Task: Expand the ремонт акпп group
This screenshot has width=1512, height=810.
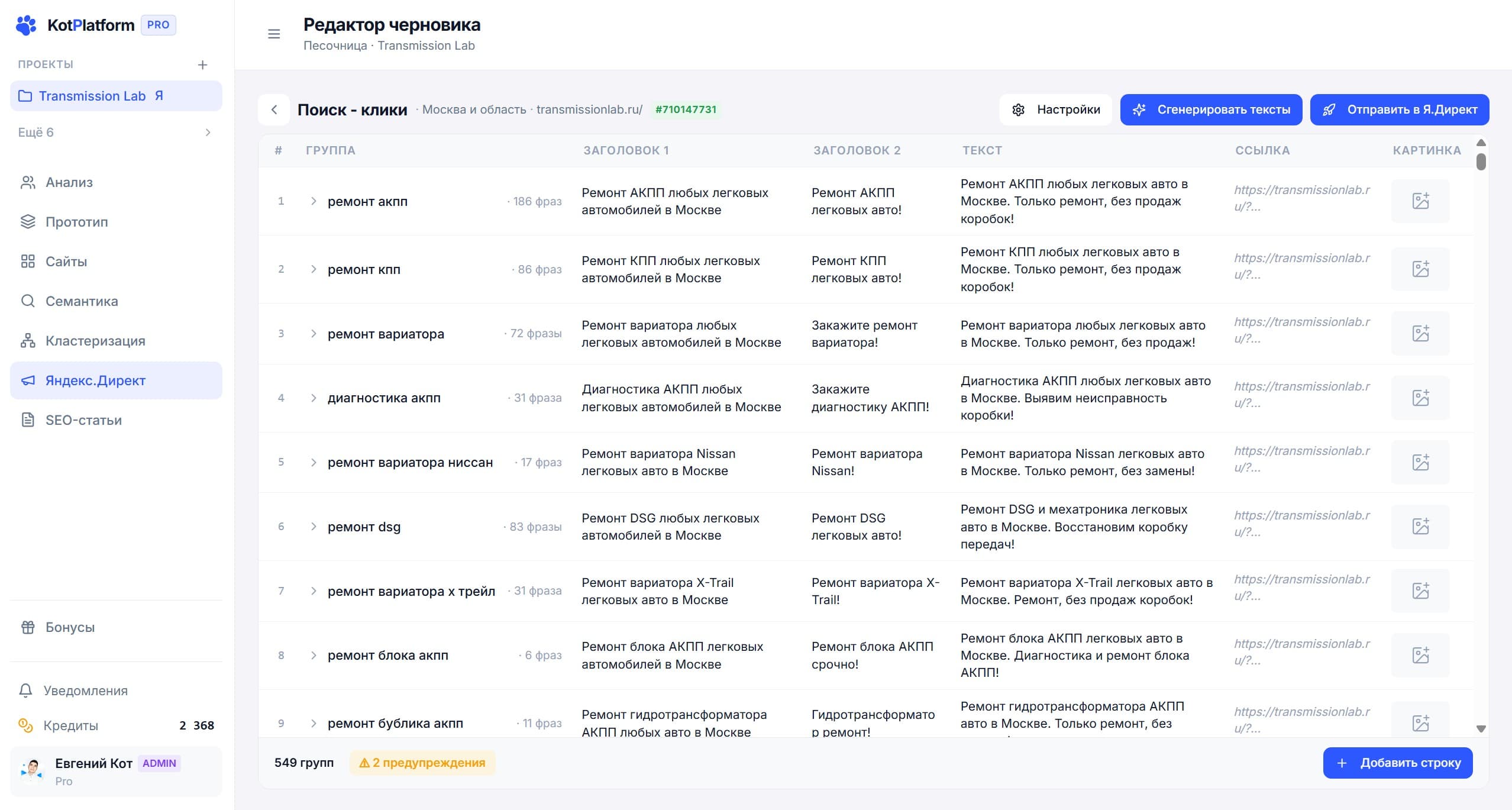Action: [314, 201]
